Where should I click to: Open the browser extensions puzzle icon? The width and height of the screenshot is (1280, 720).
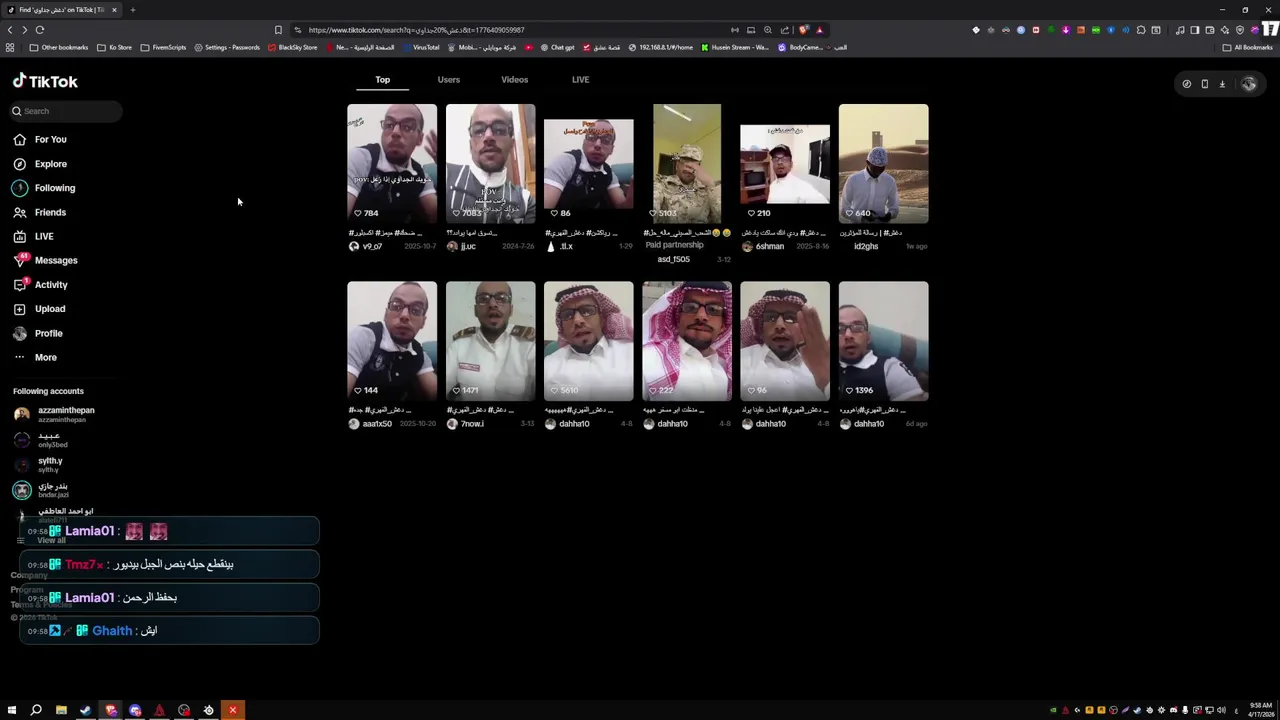[1141, 30]
